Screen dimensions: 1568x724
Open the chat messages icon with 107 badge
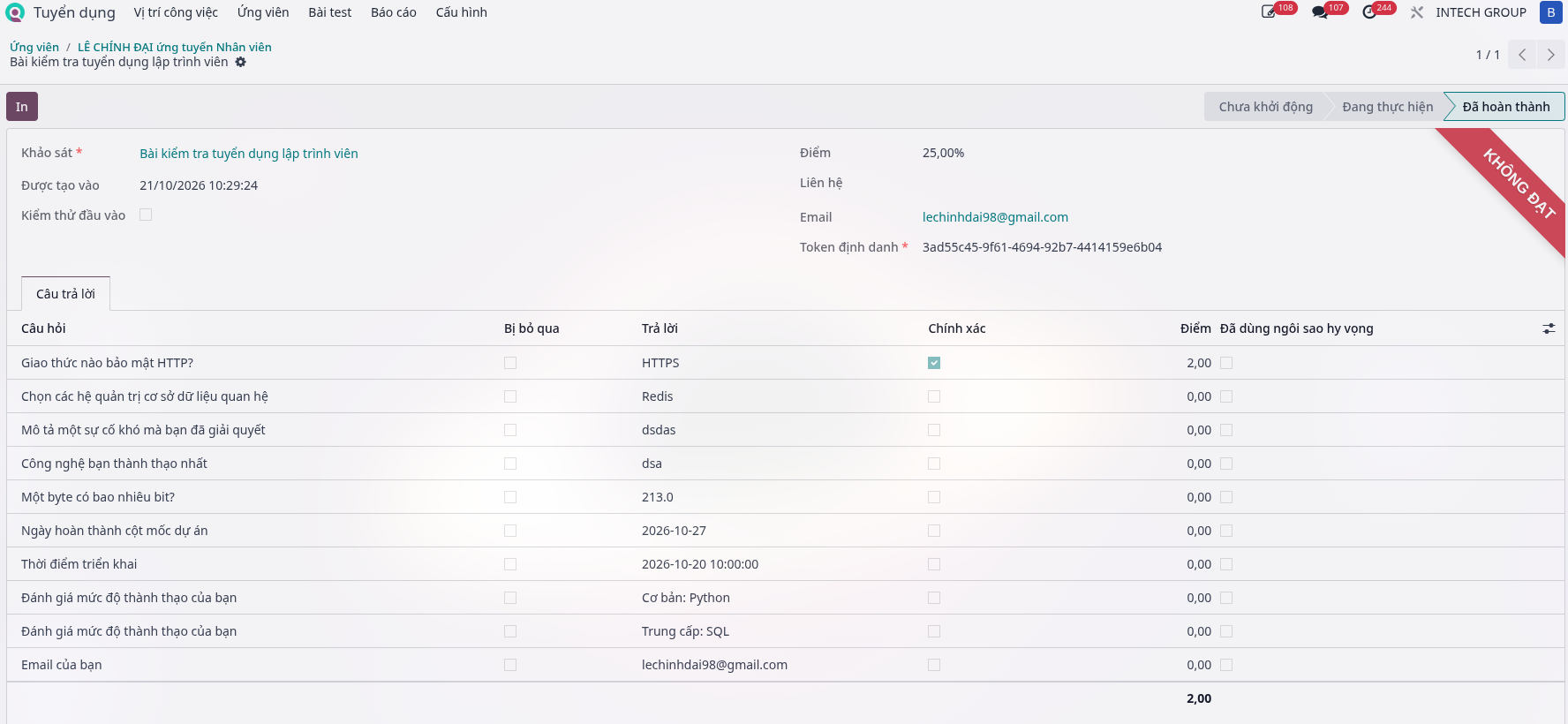pyautogui.click(x=1320, y=12)
